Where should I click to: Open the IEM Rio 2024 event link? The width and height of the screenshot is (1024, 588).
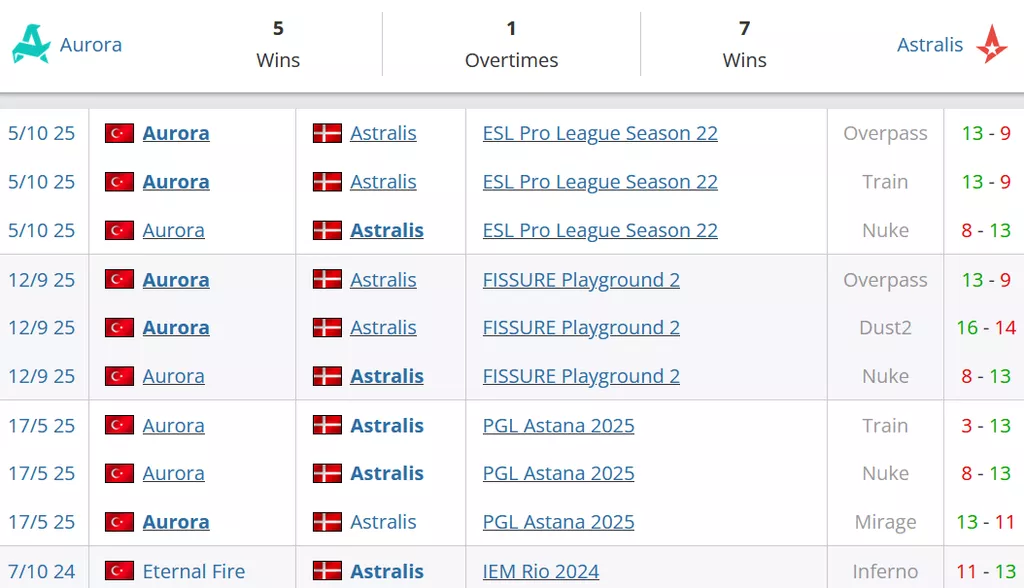541,571
